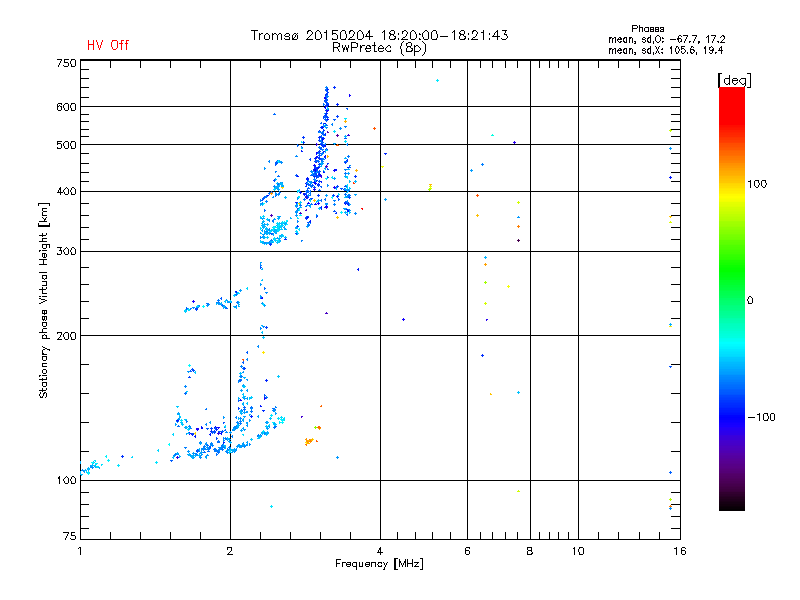Click the 750 y-axis tick label
This screenshot has height=600, width=800.
[x=66, y=63]
